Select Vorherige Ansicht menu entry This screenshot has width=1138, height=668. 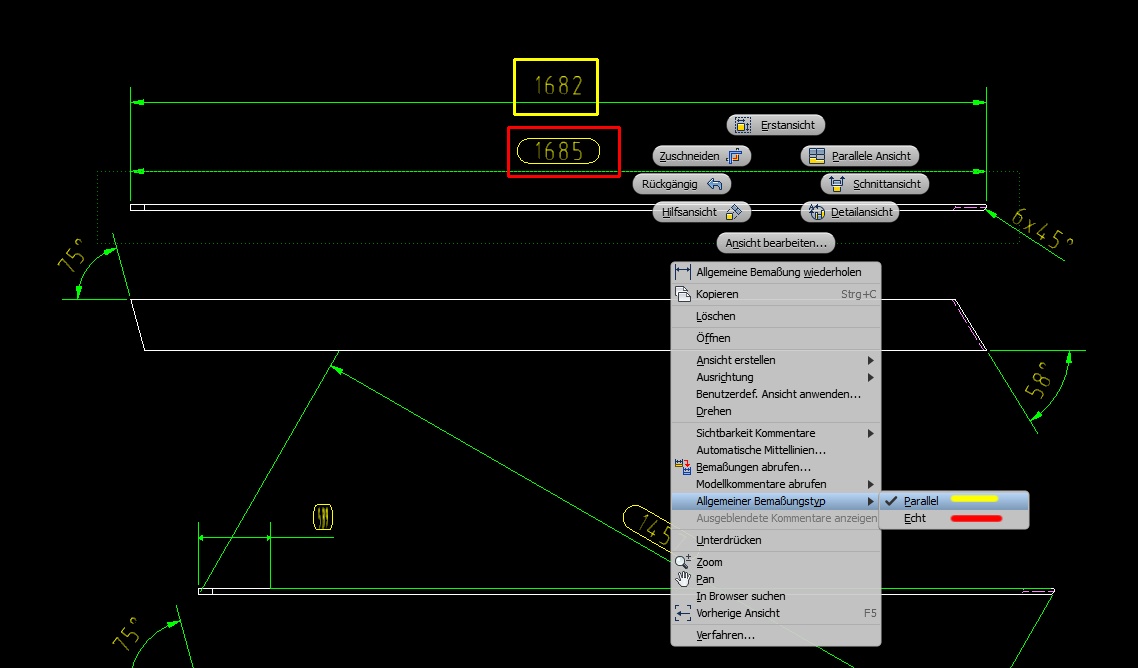pos(776,614)
